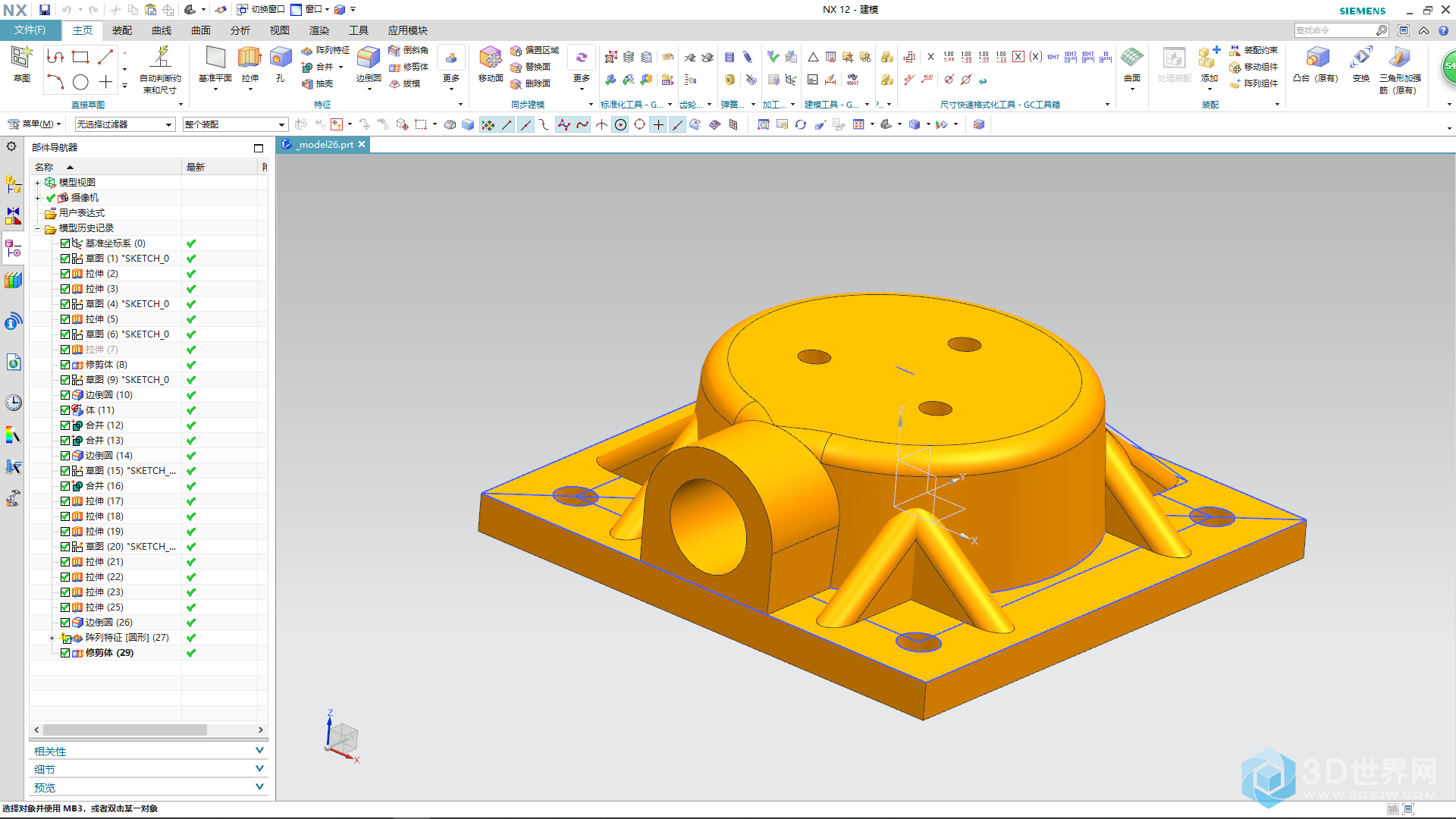Select the Circle sketch tool
Viewport: 1456px width, 819px height.
point(80,82)
